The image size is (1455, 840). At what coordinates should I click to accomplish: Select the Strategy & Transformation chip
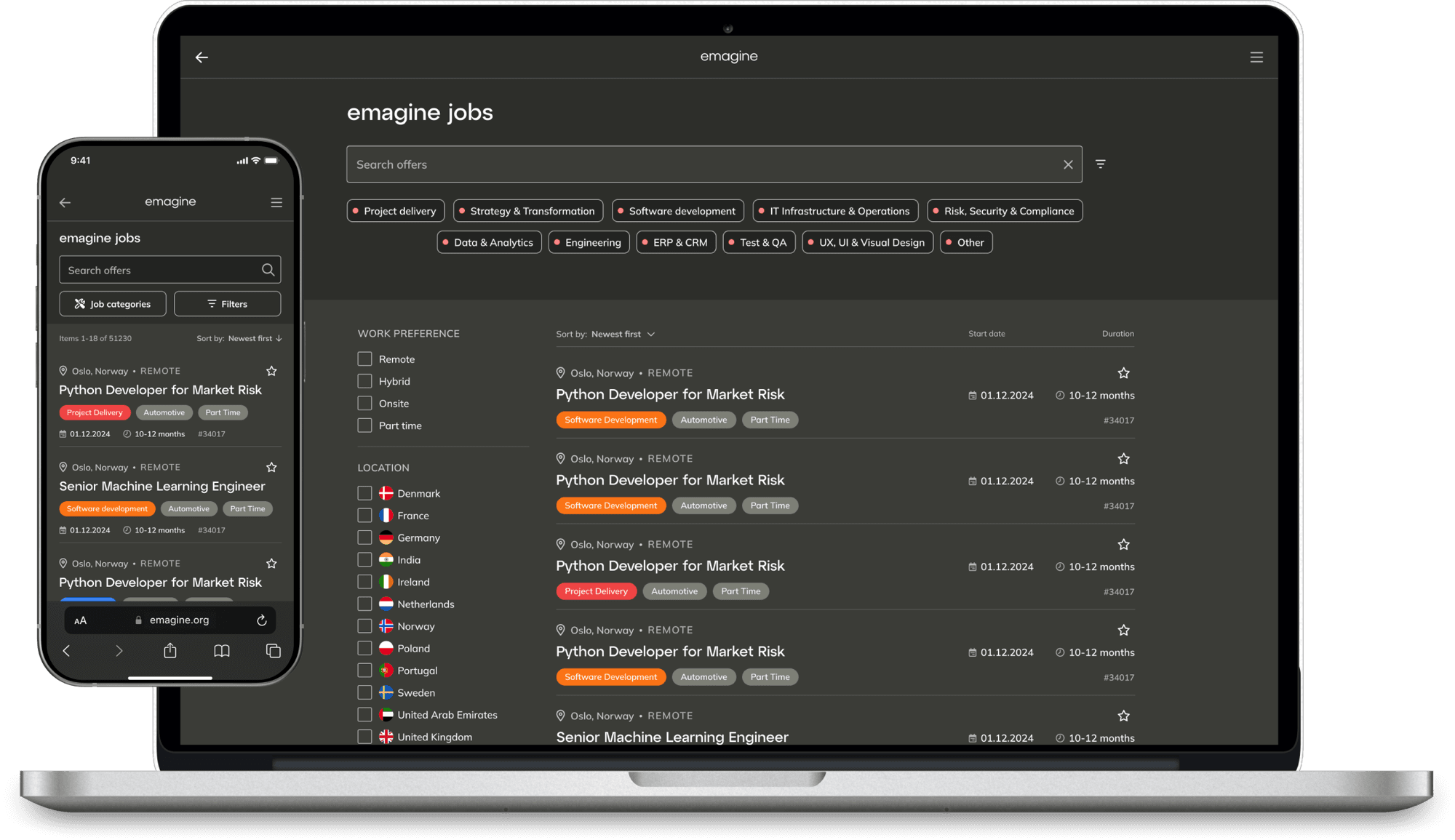pos(528,211)
